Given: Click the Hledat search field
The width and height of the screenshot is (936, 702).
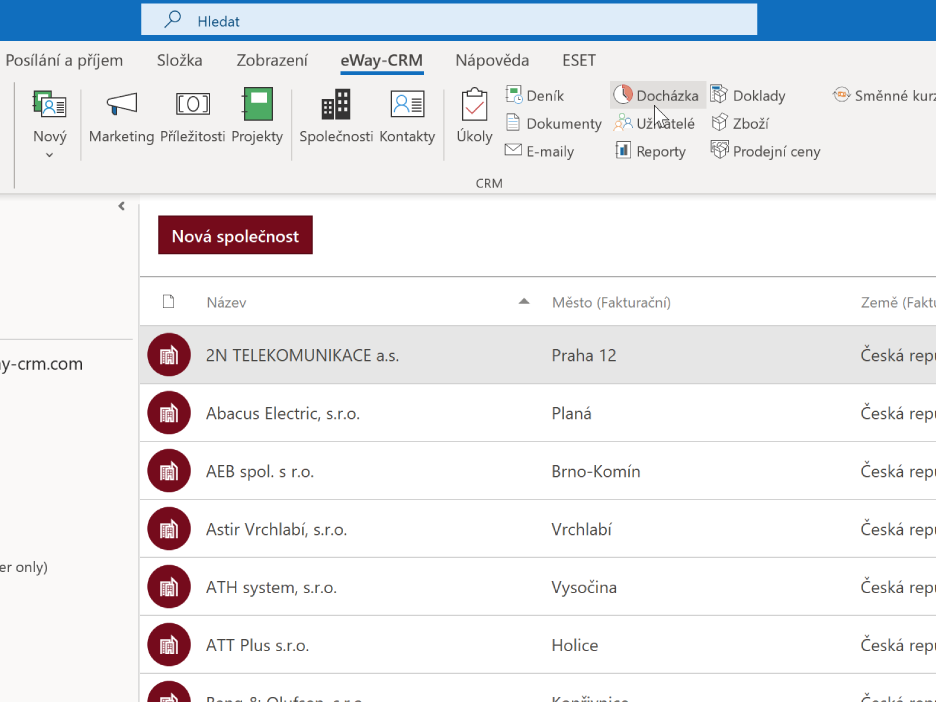Looking at the screenshot, I should coord(449,20).
